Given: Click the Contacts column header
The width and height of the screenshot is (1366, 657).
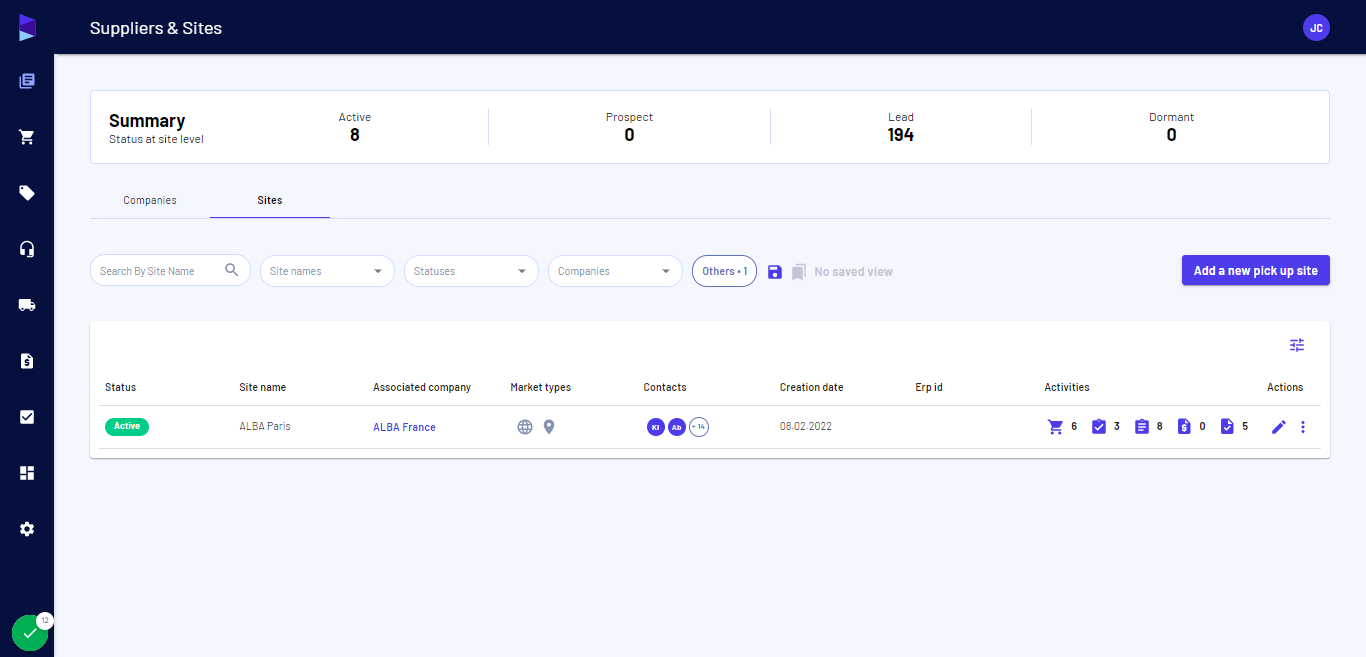Looking at the screenshot, I should tap(665, 387).
